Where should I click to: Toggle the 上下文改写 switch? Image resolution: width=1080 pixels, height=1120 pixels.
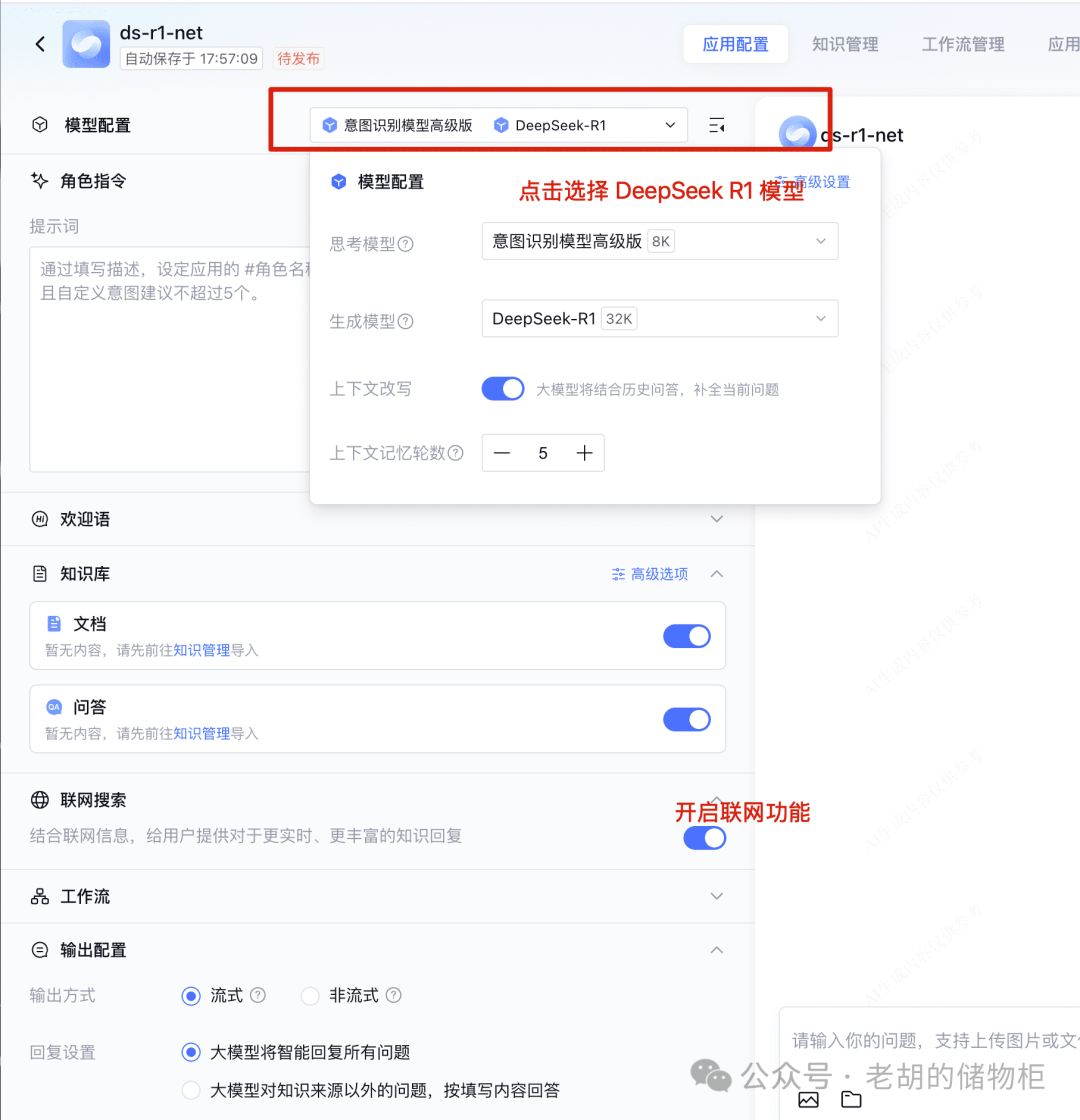[x=503, y=389]
